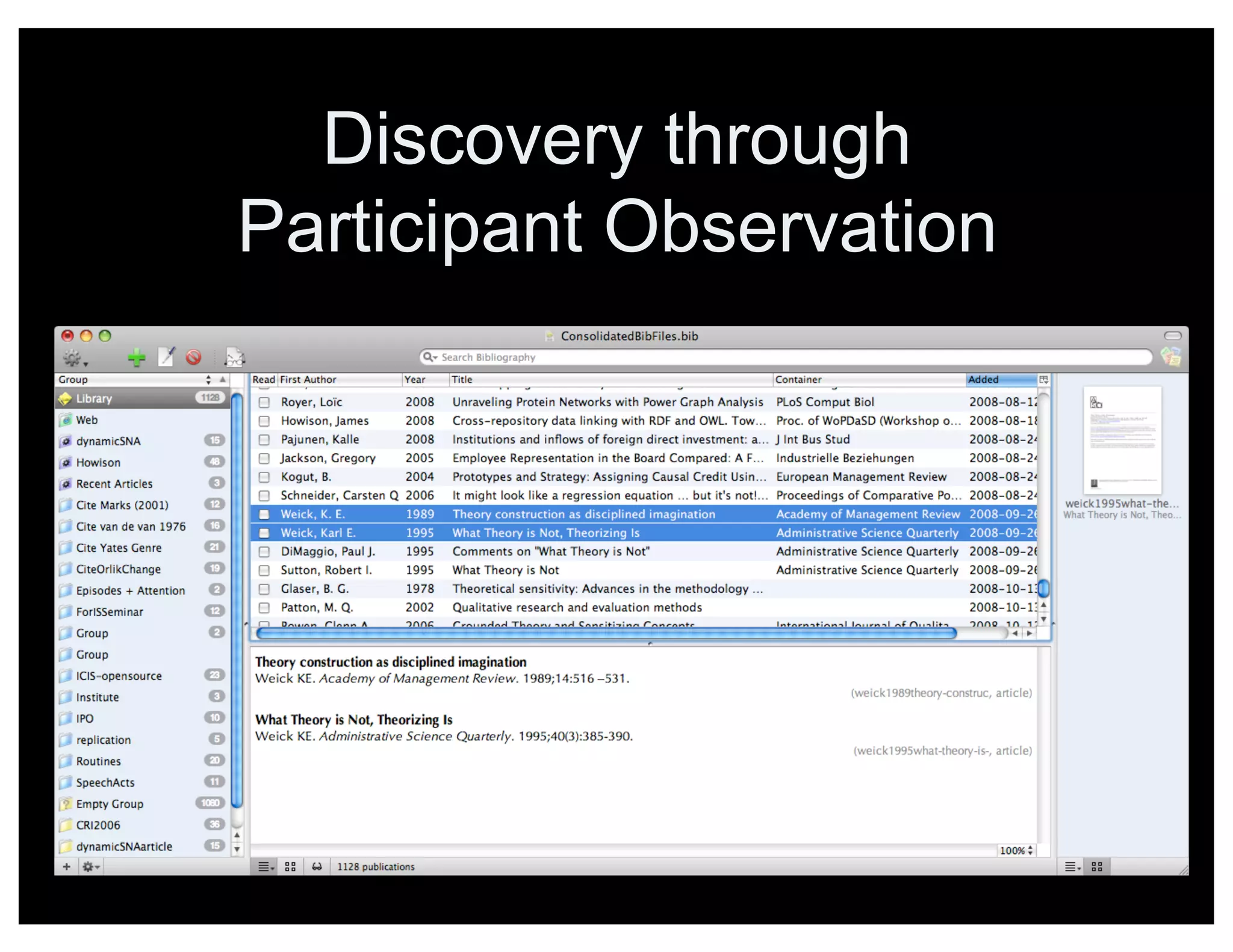Select the Empty Group smart group
The width and height of the screenshot is (1233, 952).
143,805
